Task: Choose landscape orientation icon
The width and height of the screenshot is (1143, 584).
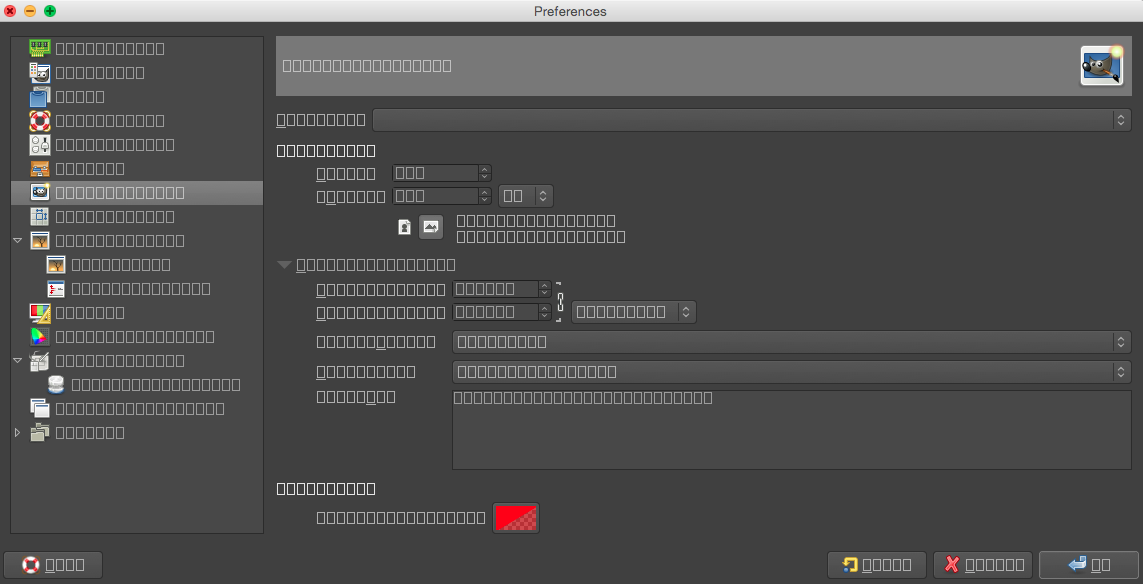Action: [x=431, y=227]
